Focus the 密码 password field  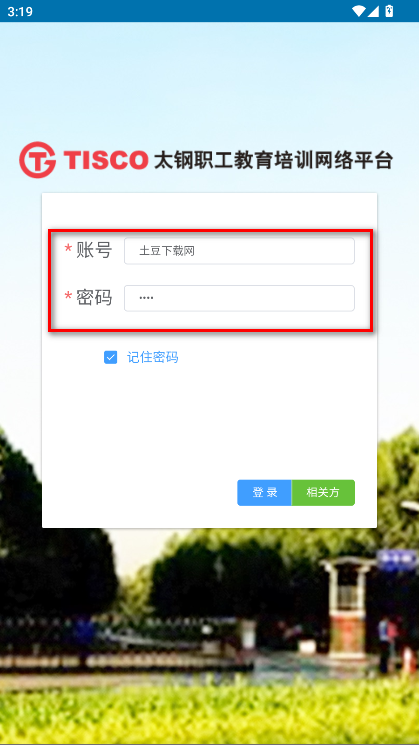click(239, 298)
